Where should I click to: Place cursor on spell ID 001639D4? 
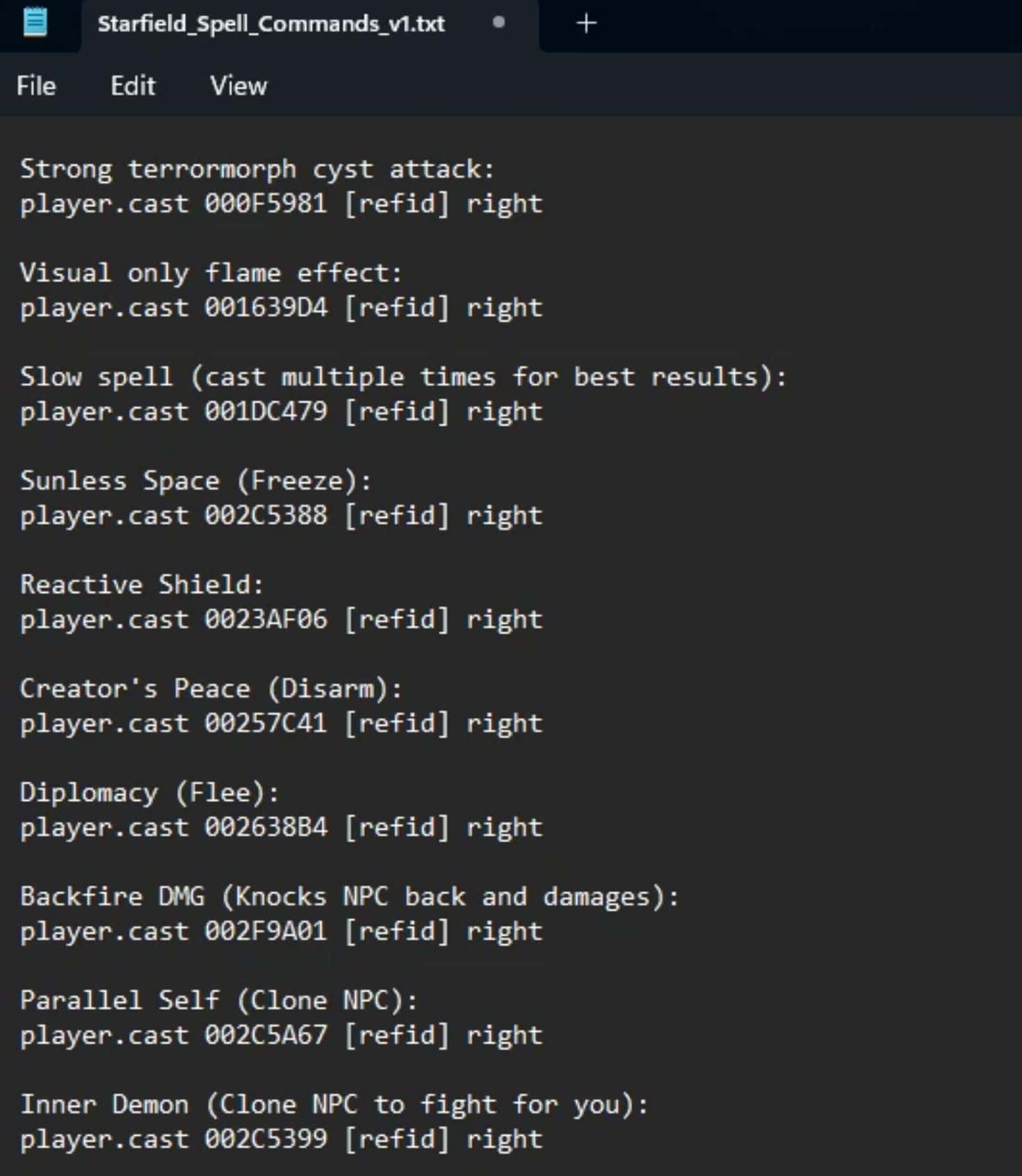click(265, 308)
